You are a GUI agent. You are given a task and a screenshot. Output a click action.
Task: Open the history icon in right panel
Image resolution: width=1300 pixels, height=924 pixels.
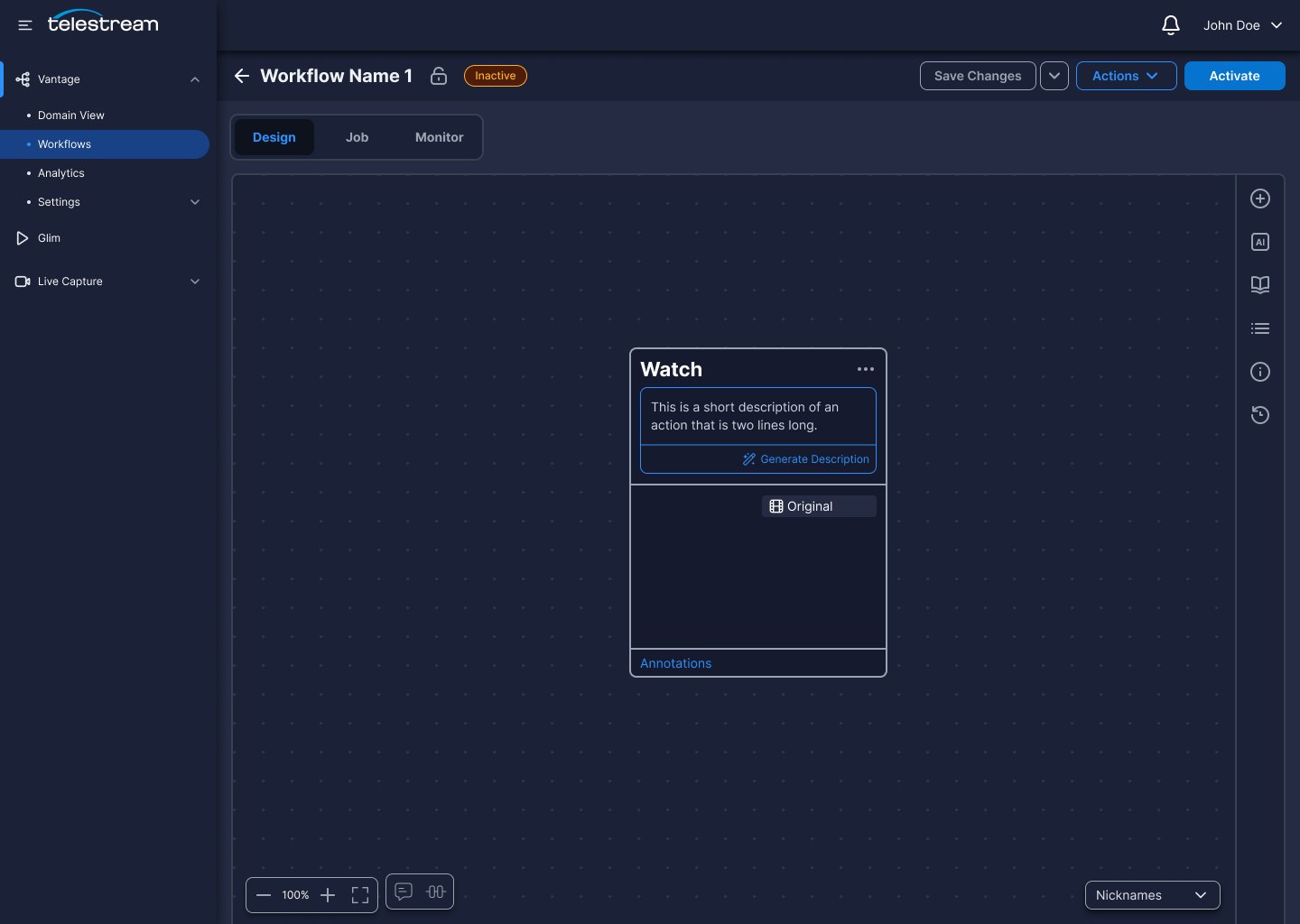click(1260, 415)
